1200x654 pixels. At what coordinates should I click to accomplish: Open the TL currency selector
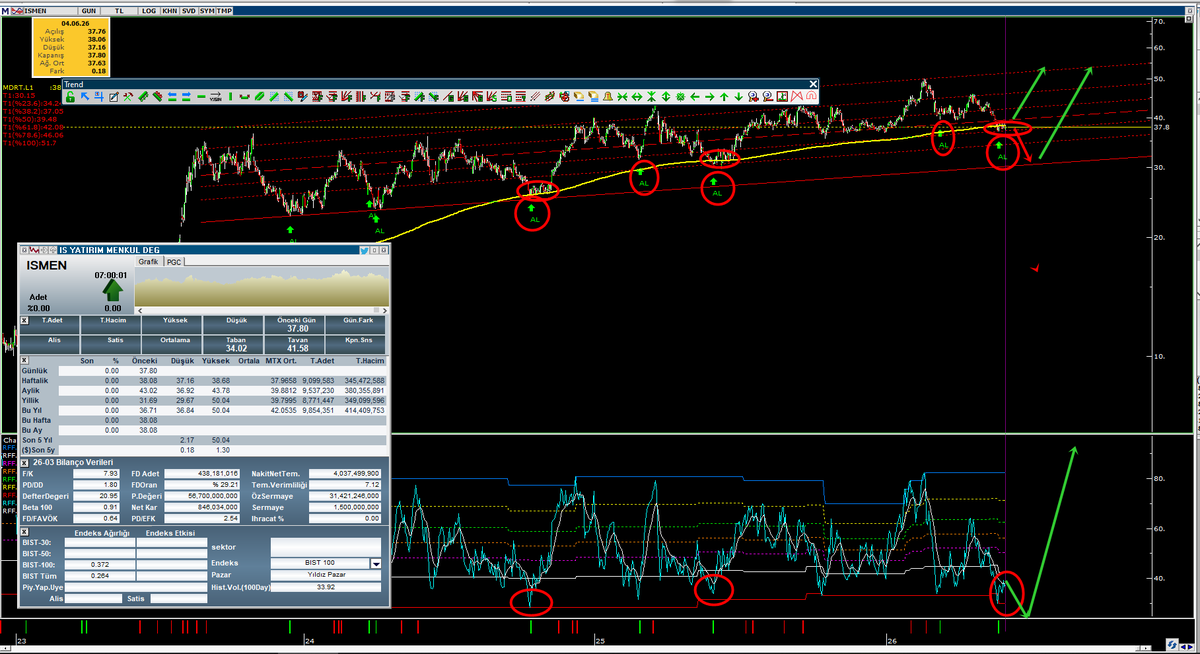[x=119, y=11]
